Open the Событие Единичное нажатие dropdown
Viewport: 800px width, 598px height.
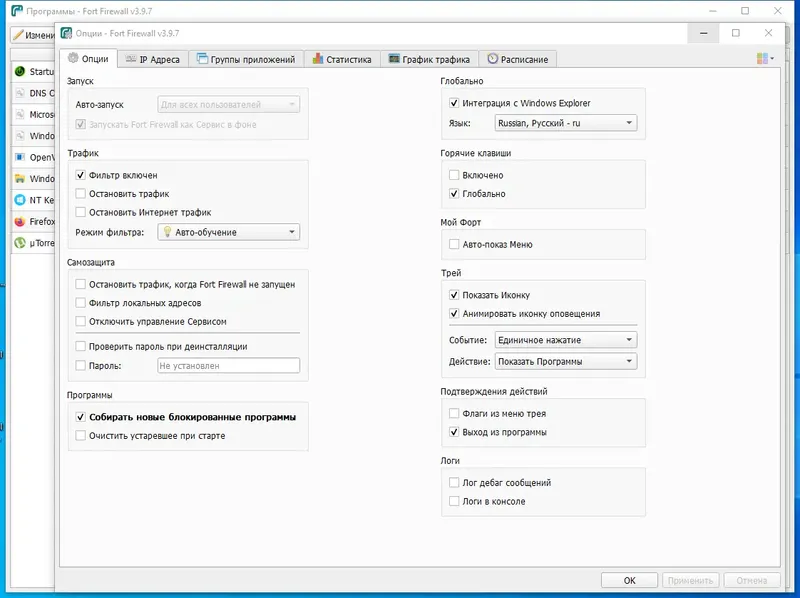(566, 339)
